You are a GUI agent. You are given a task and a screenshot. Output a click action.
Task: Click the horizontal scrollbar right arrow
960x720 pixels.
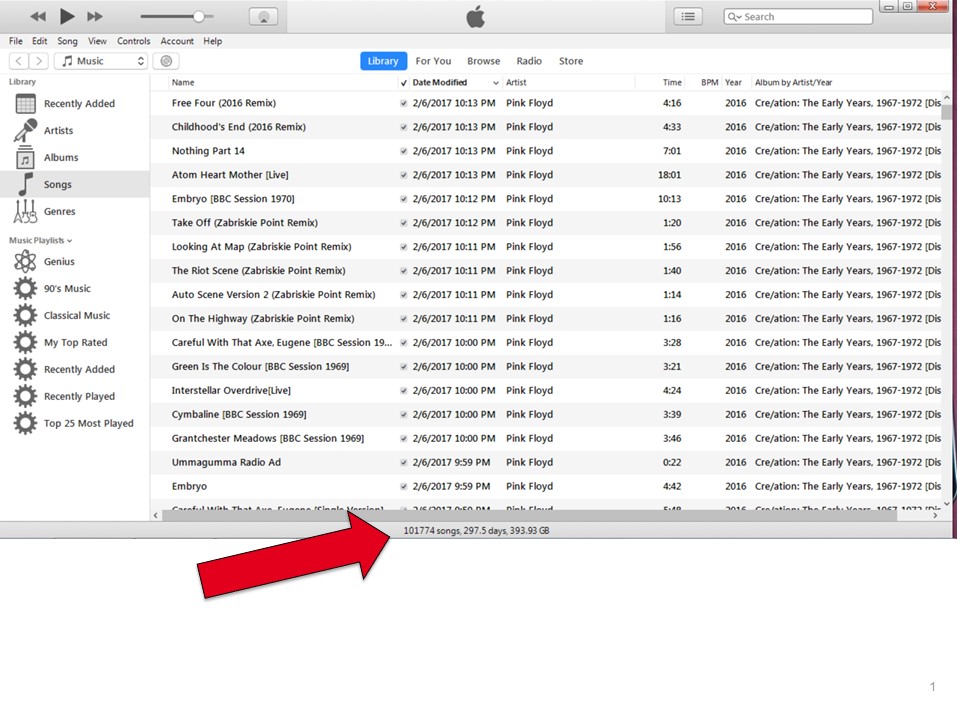click(x=935, y=516)
